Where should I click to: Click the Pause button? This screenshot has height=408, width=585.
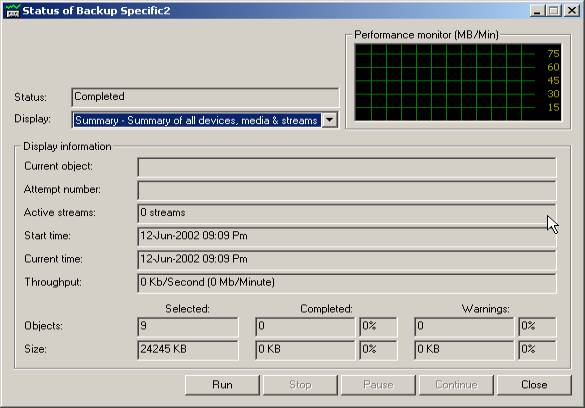378,385
